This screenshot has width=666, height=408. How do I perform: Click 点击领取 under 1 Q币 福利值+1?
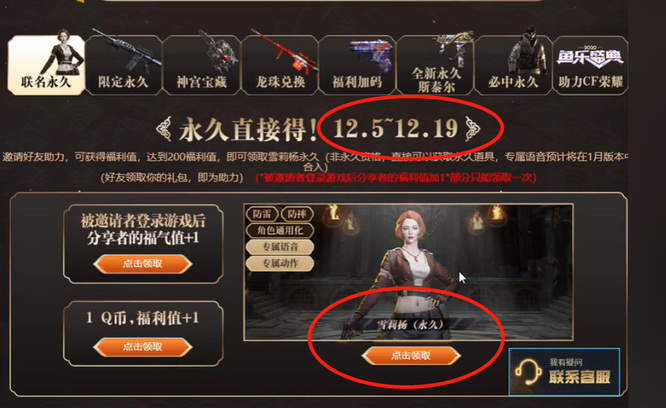[143, 347]
